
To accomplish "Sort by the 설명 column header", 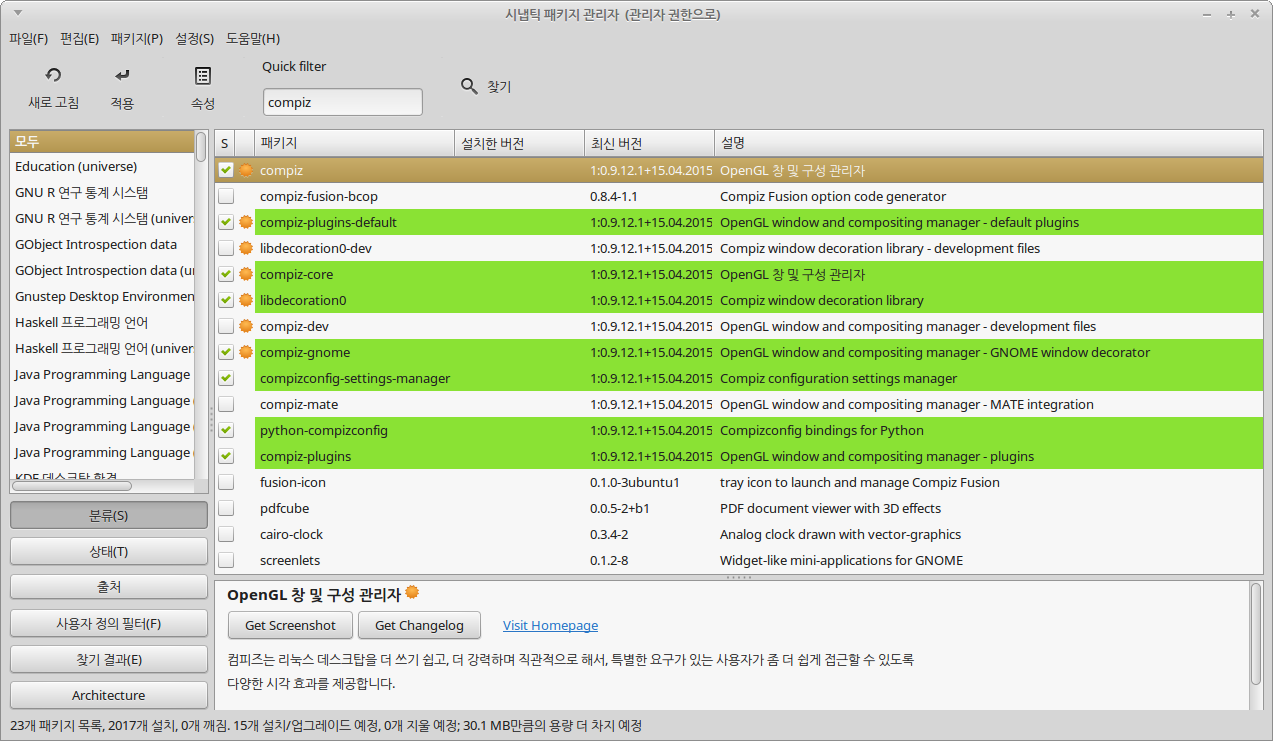I will (x=988, y=144).
